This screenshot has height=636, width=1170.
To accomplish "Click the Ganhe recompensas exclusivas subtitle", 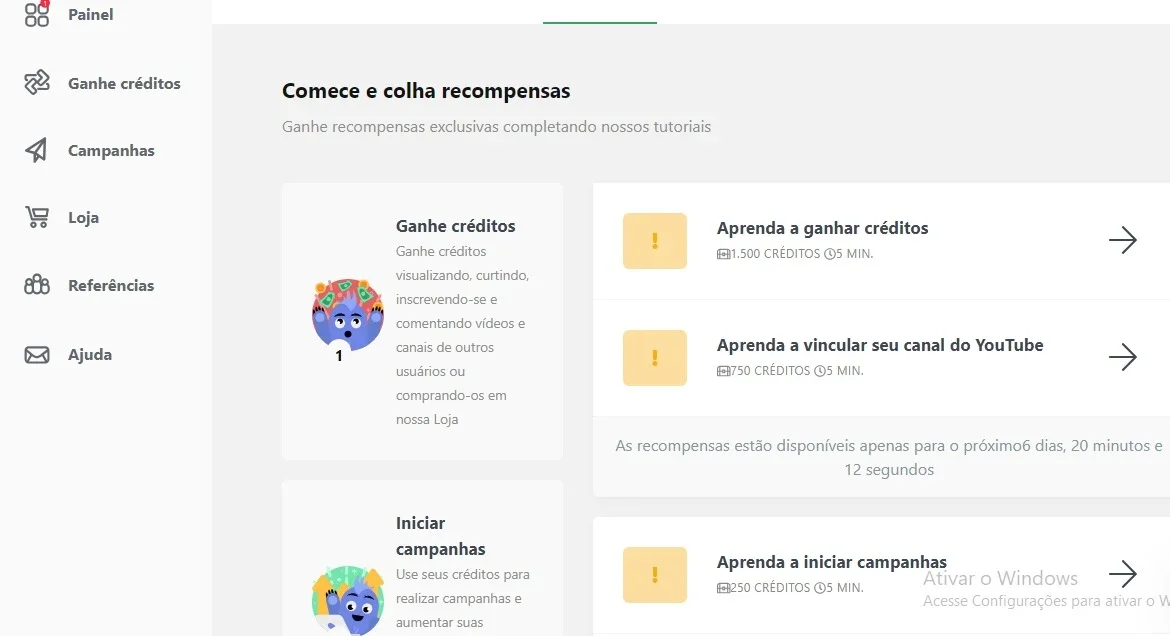I will pyautogui.click(x=496, y=127).
